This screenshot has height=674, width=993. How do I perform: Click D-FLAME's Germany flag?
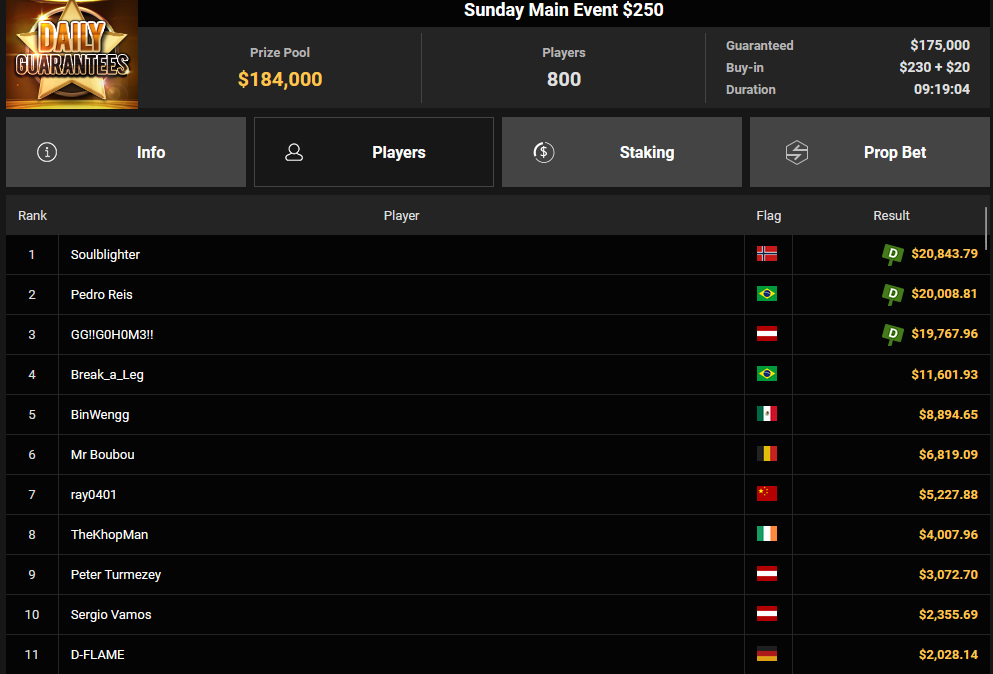point(767,654)
